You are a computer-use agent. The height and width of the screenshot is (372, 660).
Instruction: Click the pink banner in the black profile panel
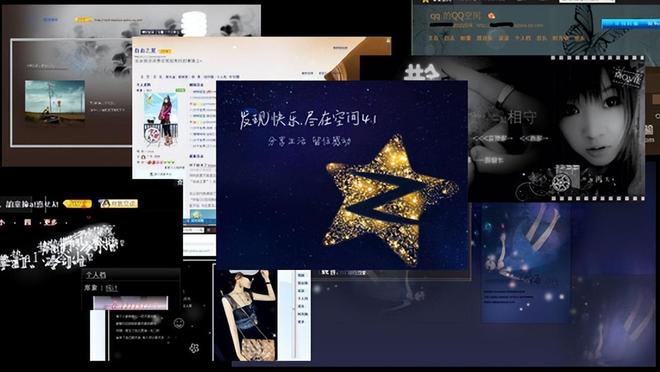[x=130, y=303]
